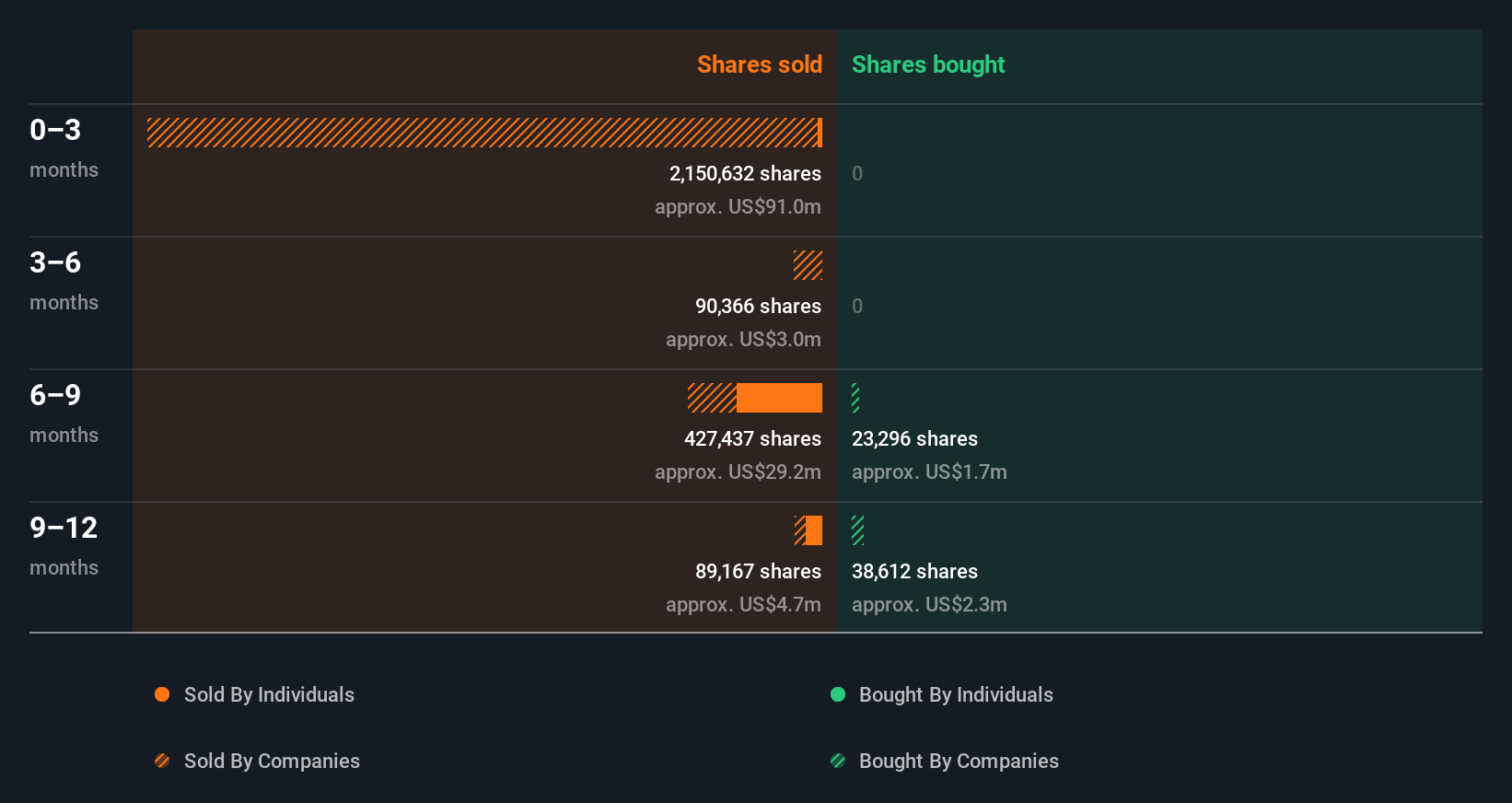Select the 38,612 shares value
The height and width of the screenshot is (803, 1512).
click(914, 571)
